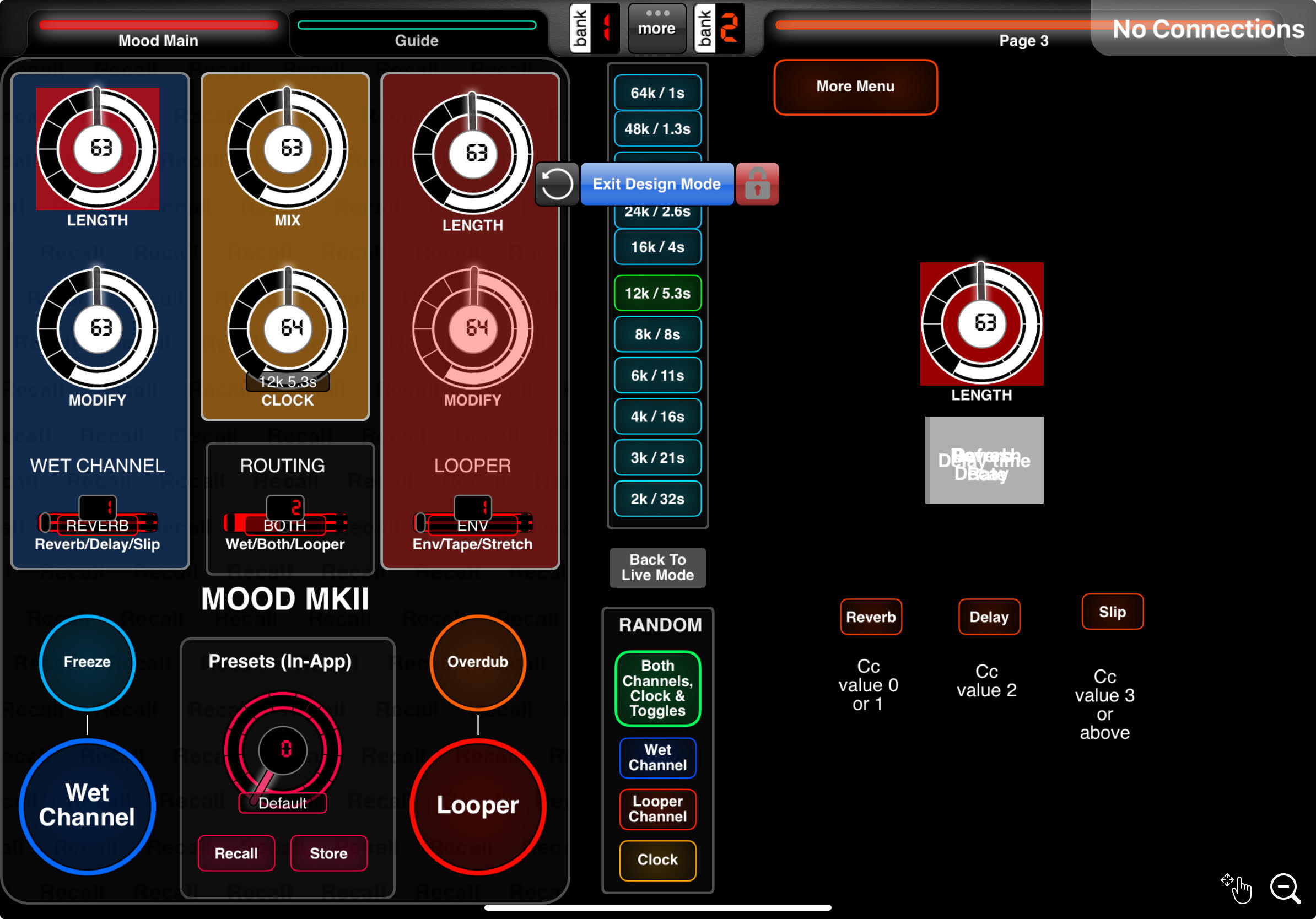1316x919 pixels.
Task: Randomize Both Channels, Clock & Toggles
Action: pos(657,688)
